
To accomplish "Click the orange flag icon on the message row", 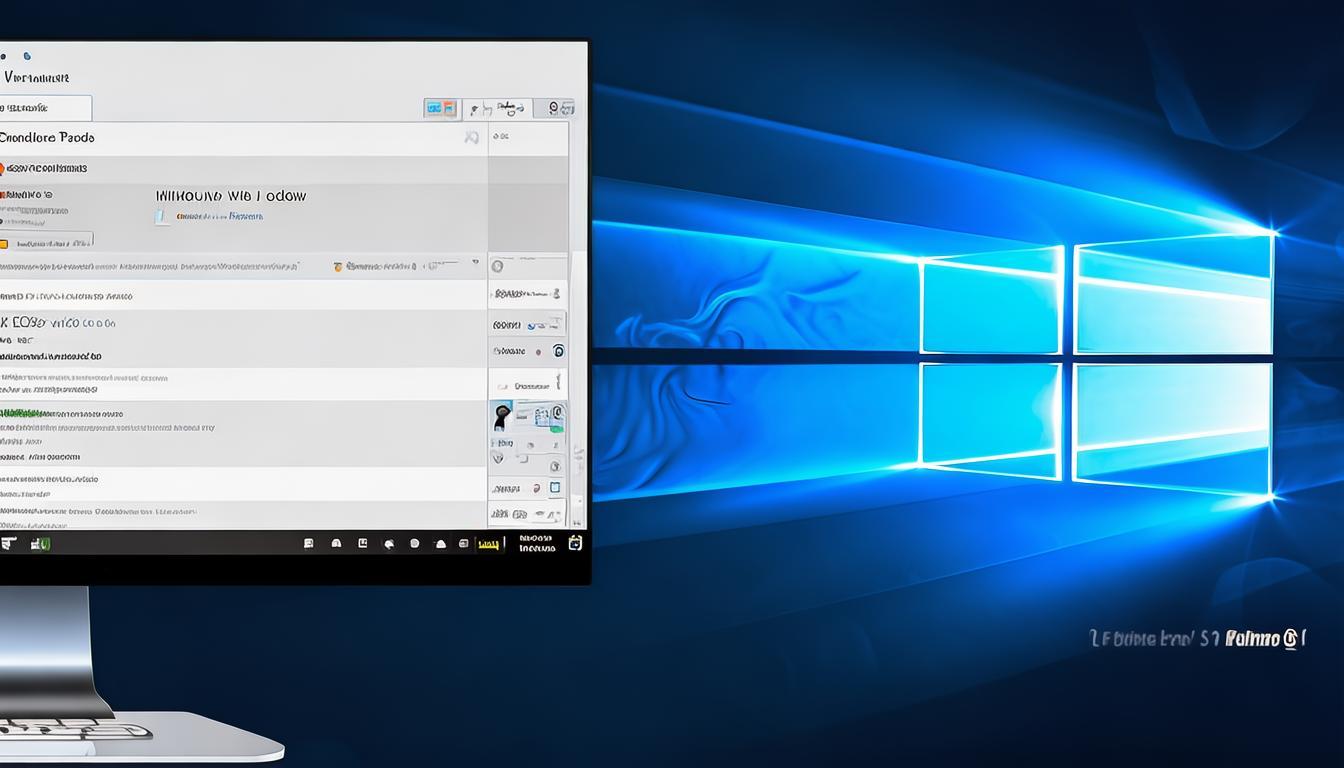I will (338, 266).
